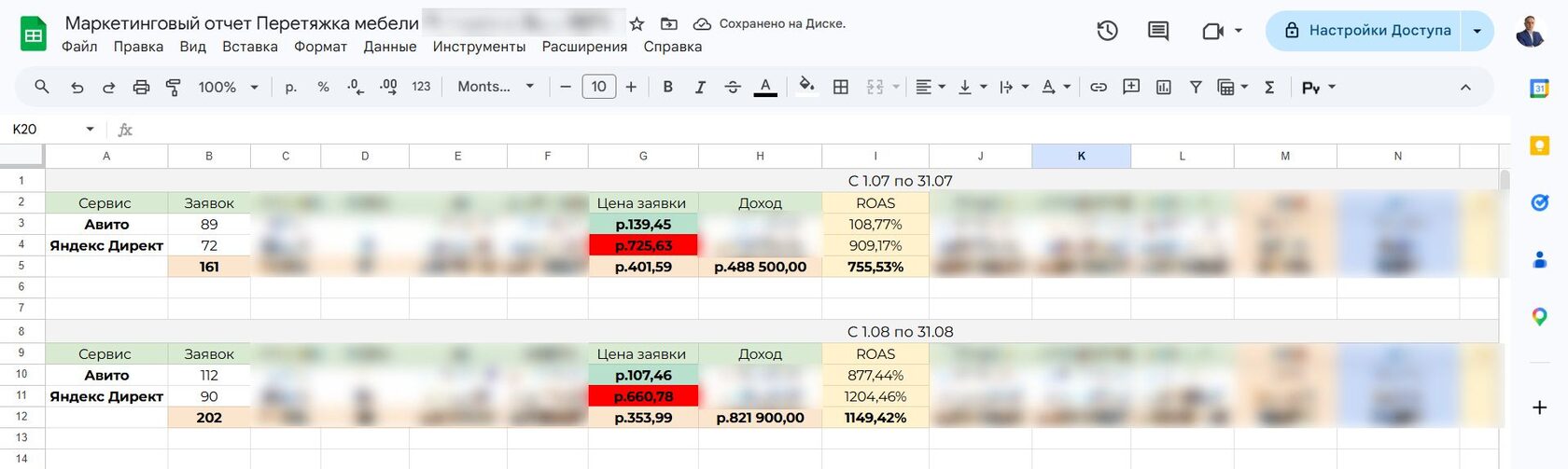Click the name box showing K20
Image resolution: width=1568 pixels, height=469 pixels.
(x=53, y=129)
